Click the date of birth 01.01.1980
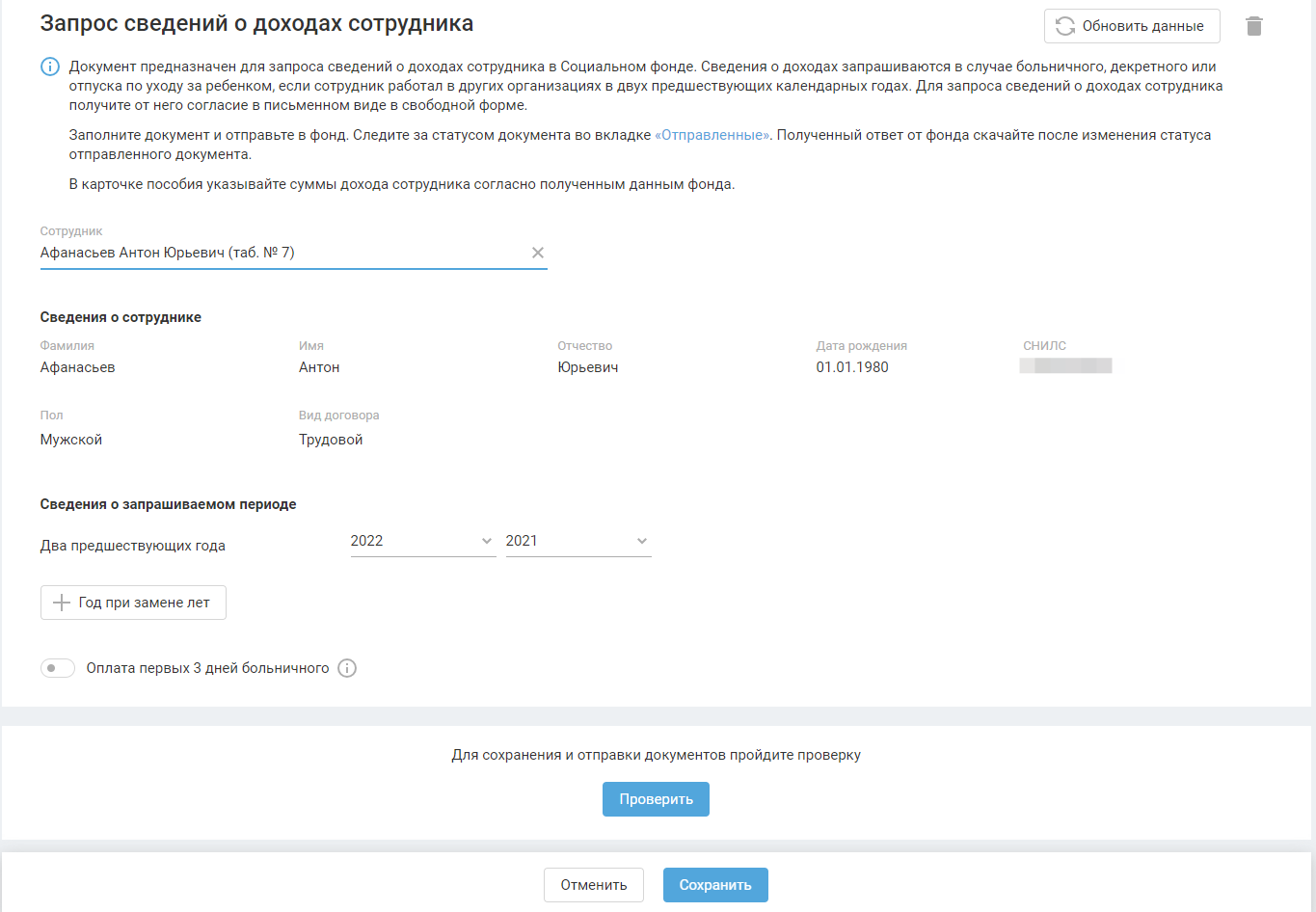Image resolution: width=1316 pixels, height=912 pixels. coord(852,367)
